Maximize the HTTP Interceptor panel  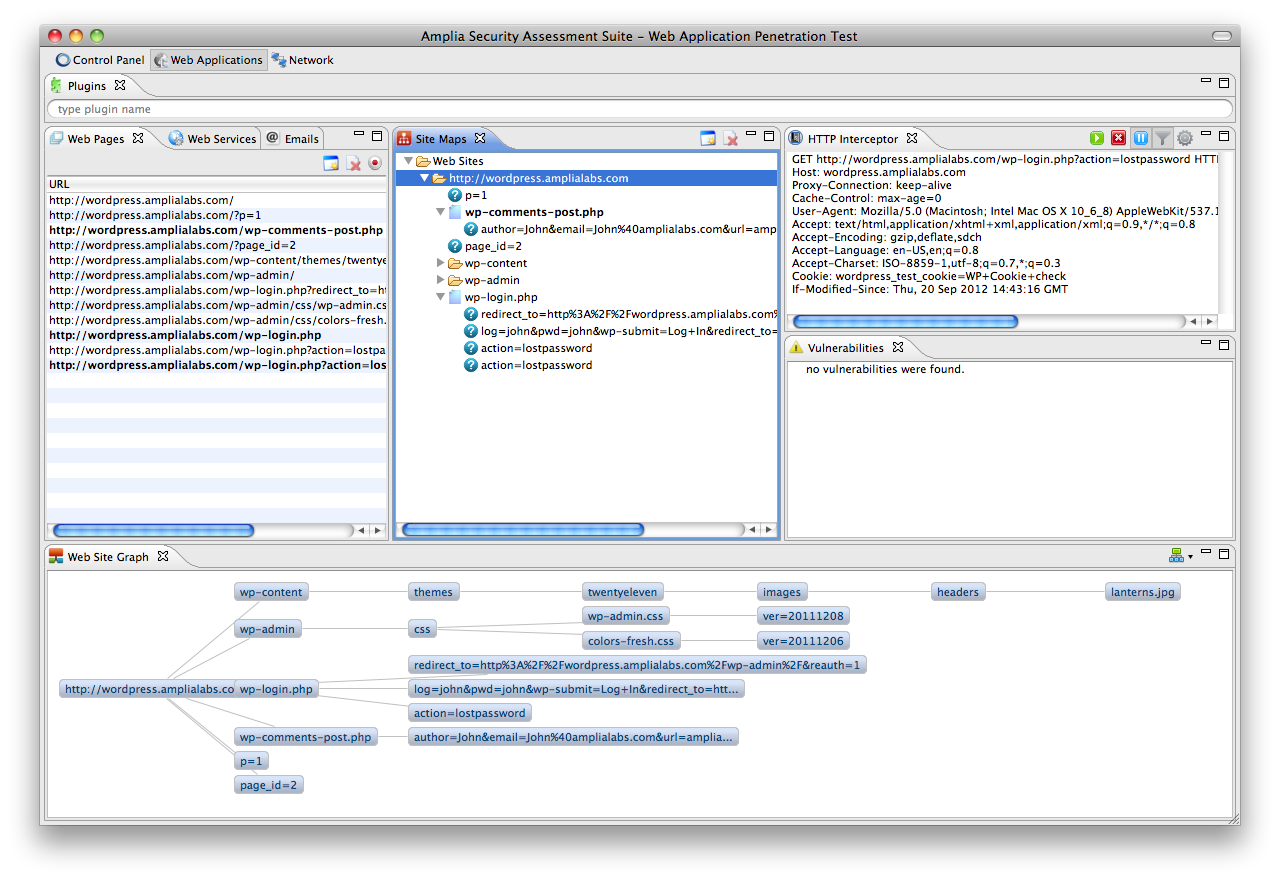1223,135
